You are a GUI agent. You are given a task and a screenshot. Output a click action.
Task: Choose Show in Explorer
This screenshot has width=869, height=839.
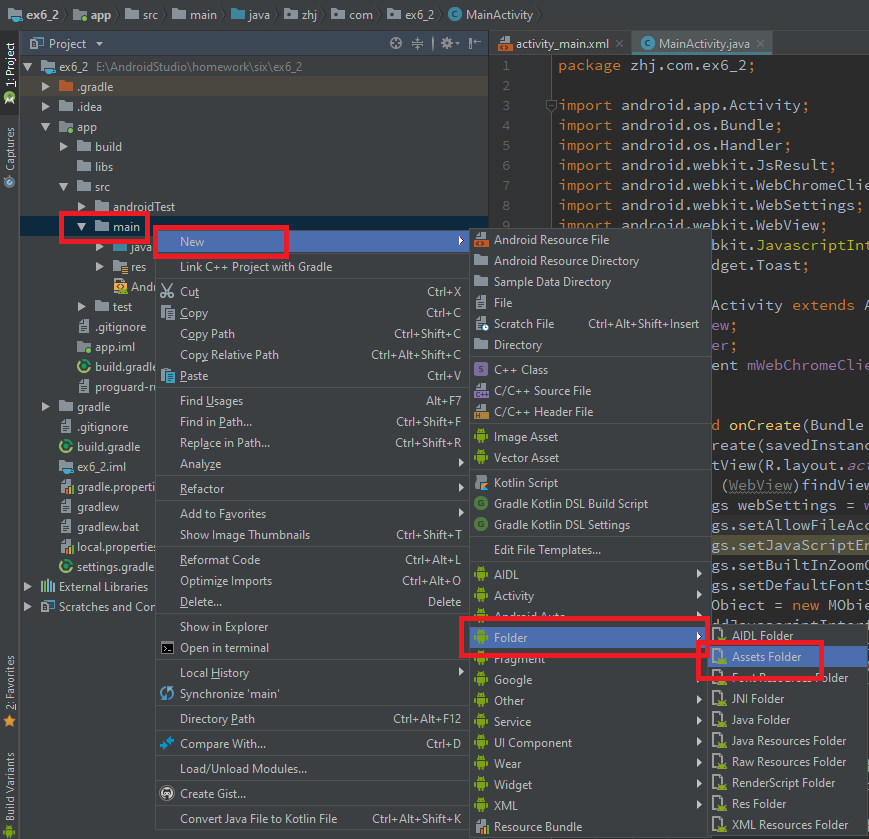pyautogui.click(x=313, y=627)
